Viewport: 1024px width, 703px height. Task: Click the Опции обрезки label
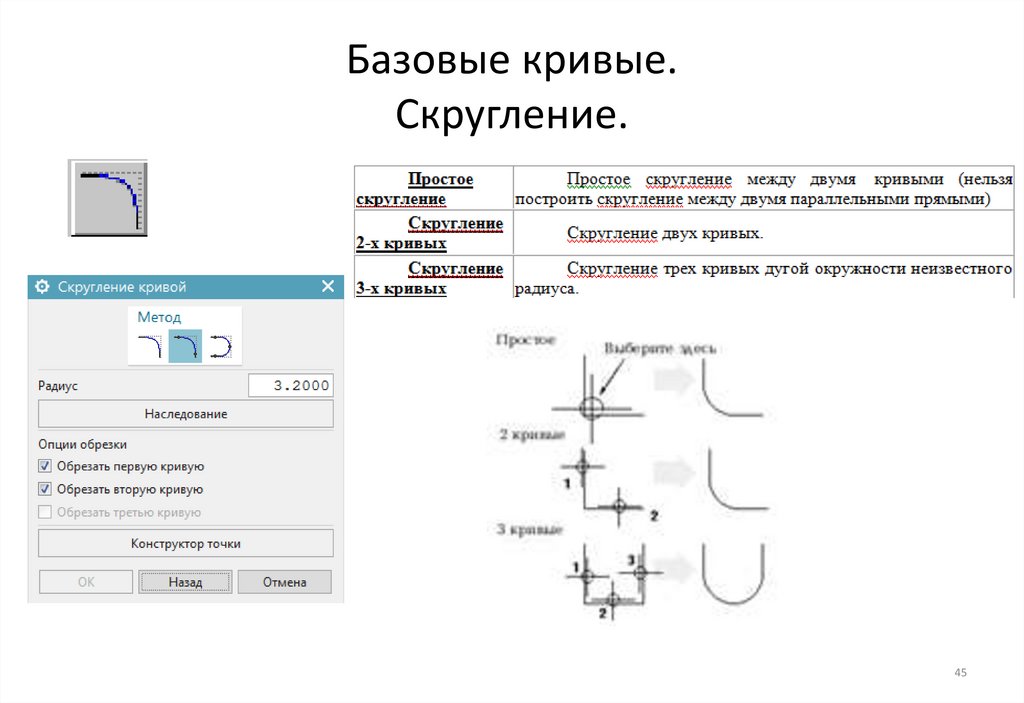click(82, 444)
